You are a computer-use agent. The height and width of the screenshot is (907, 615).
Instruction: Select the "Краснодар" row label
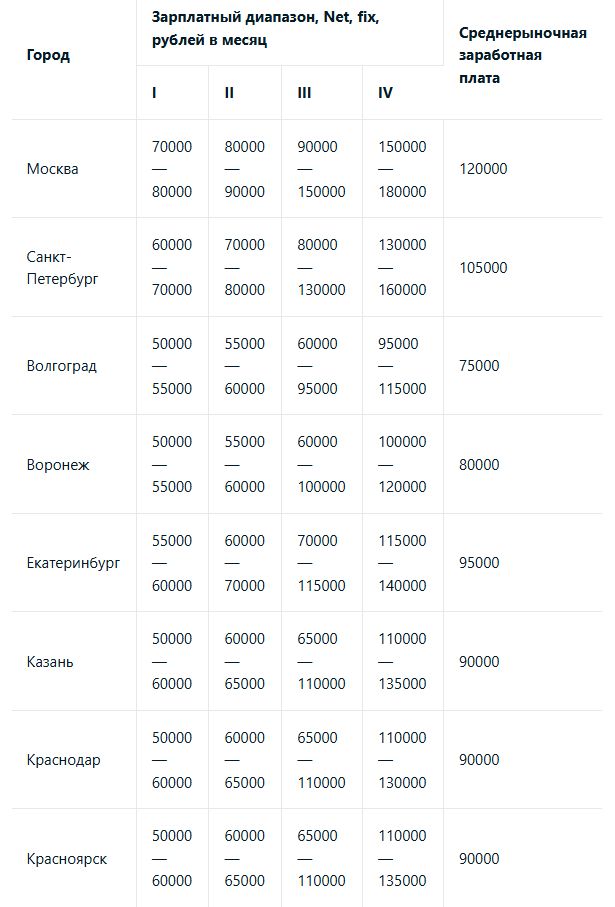click(x=63, y=760)
